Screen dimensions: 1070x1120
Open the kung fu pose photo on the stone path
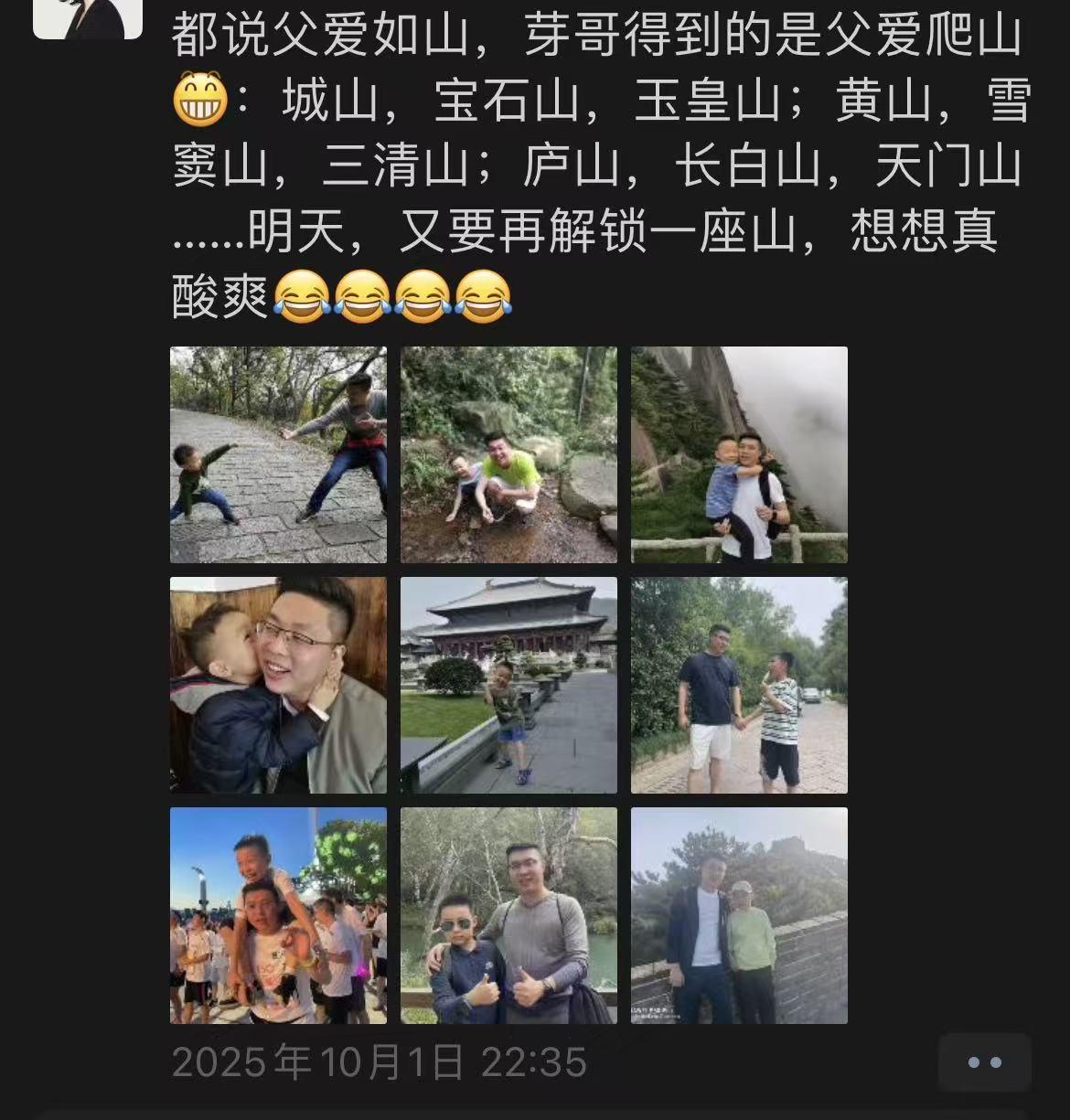tap(278, 454)
